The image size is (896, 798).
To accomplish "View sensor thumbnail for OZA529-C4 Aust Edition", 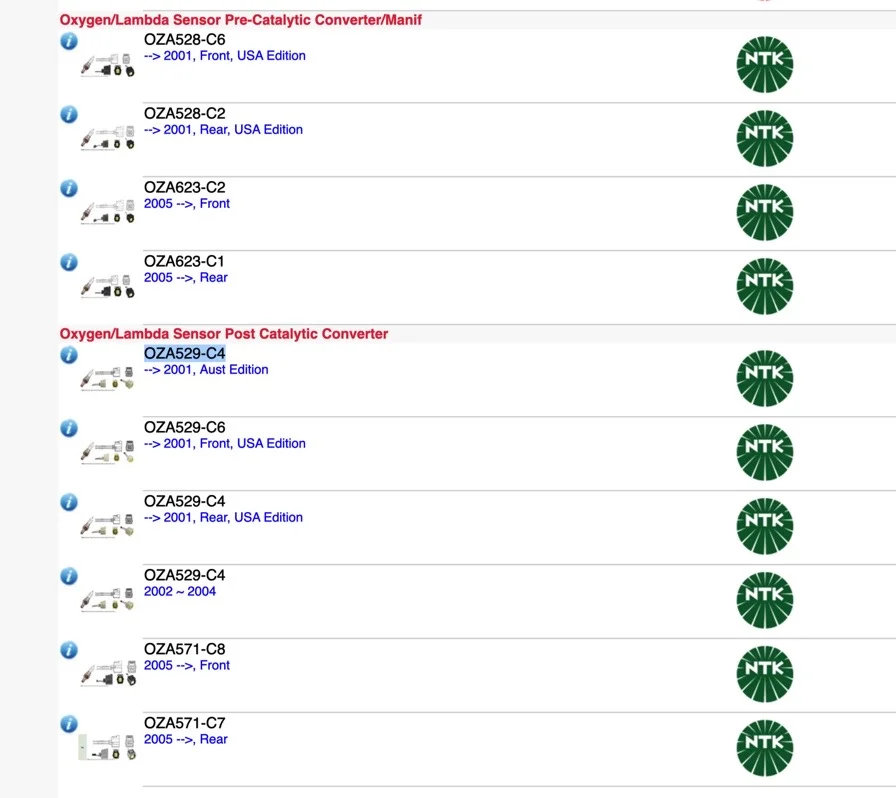I will point(108,378).
